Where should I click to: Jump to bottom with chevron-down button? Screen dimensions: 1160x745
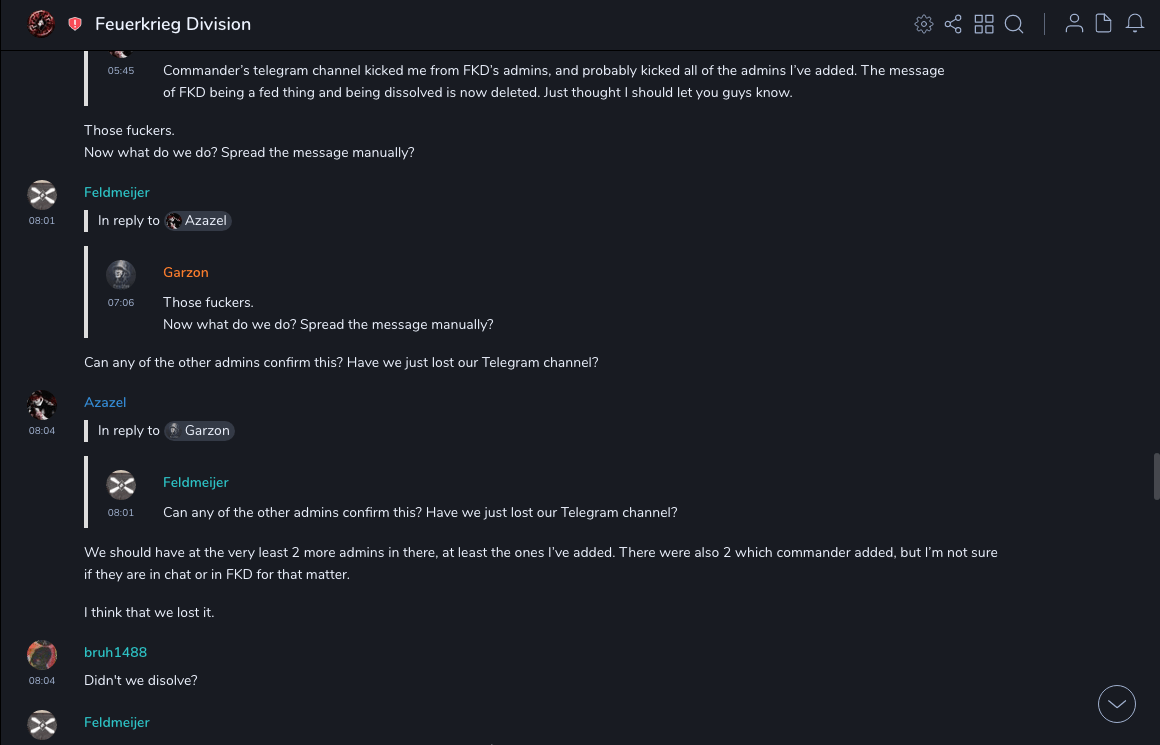(1117, 704)
